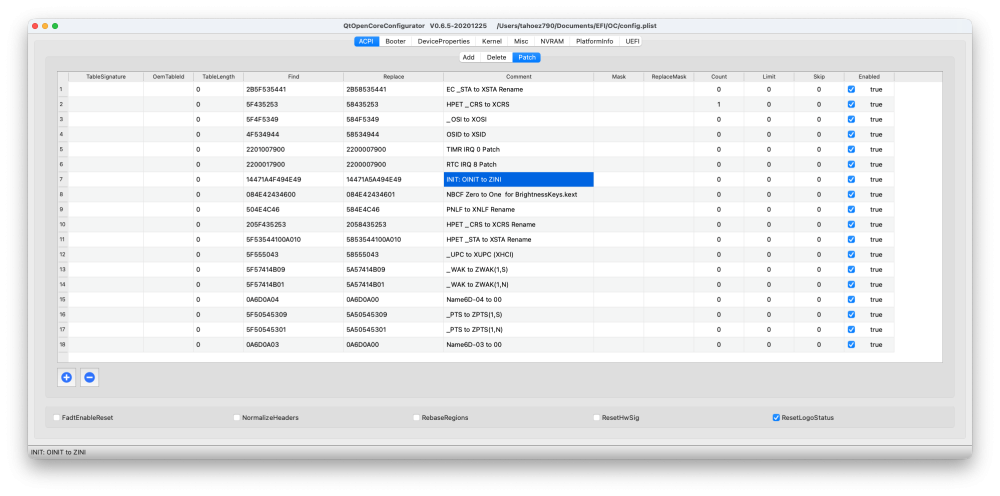1000x496 pixels.
Task: Click Replace cell 58435253
Action: (x=393, y=105)
